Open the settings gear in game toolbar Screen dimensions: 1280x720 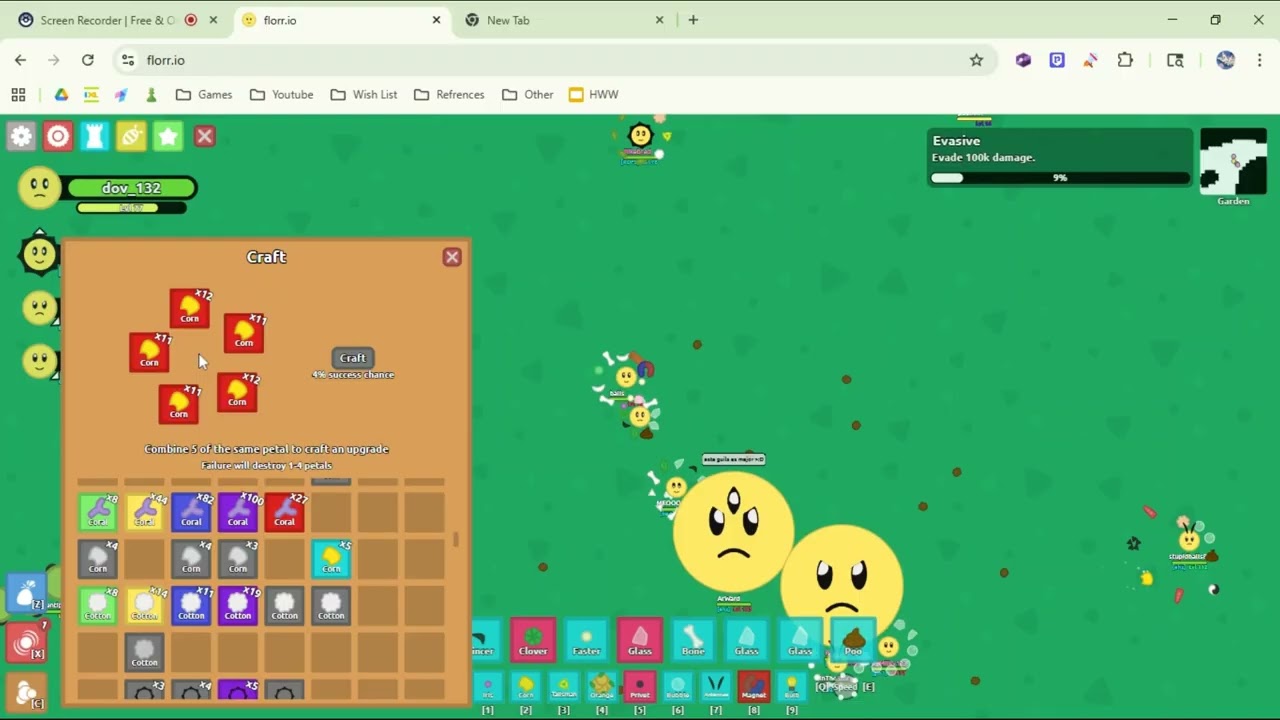(21, 136)
